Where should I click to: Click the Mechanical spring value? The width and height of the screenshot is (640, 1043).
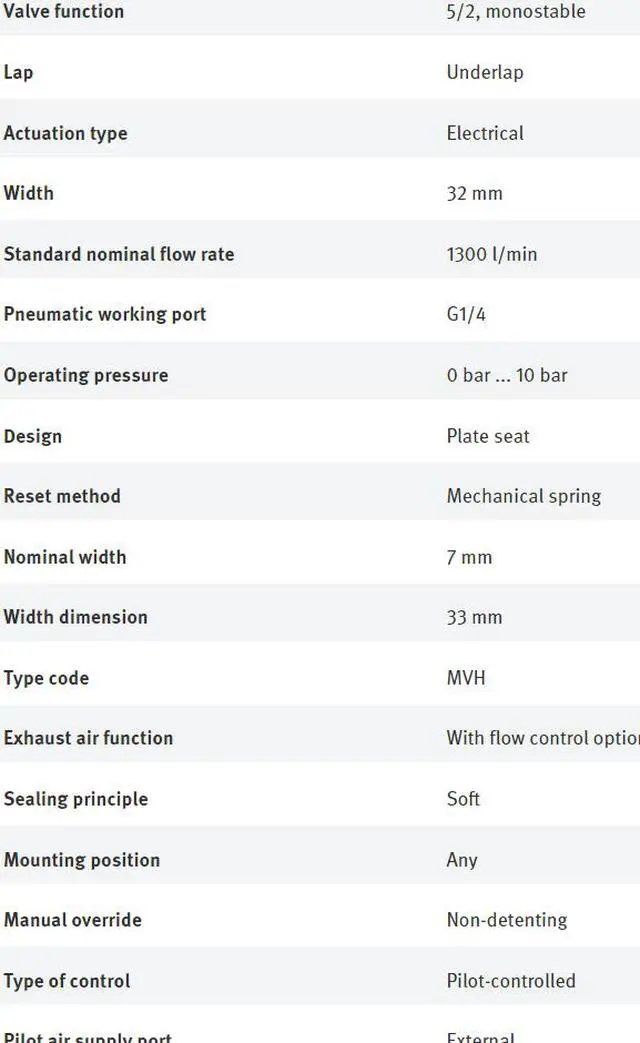524,496
